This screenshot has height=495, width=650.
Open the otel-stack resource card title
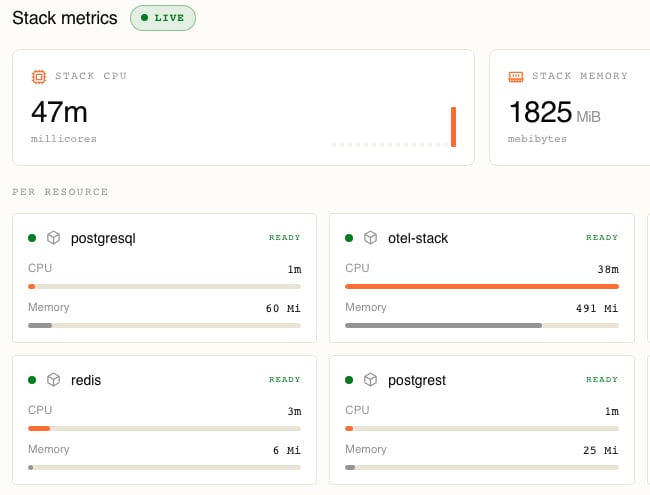pos(418,238)
